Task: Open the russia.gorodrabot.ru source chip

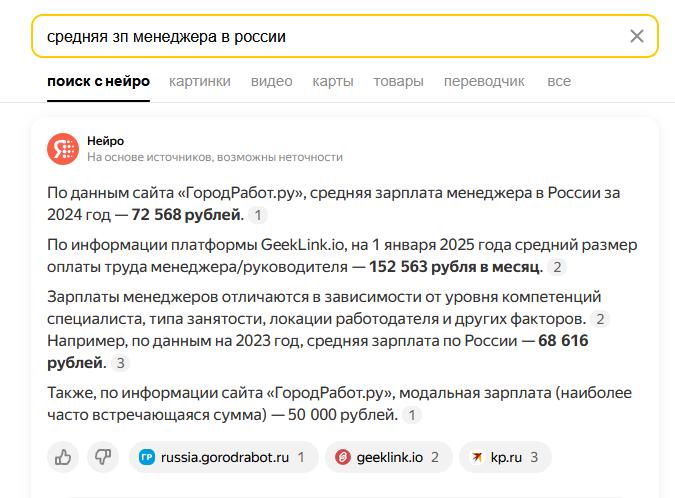Action: (224, 457)
